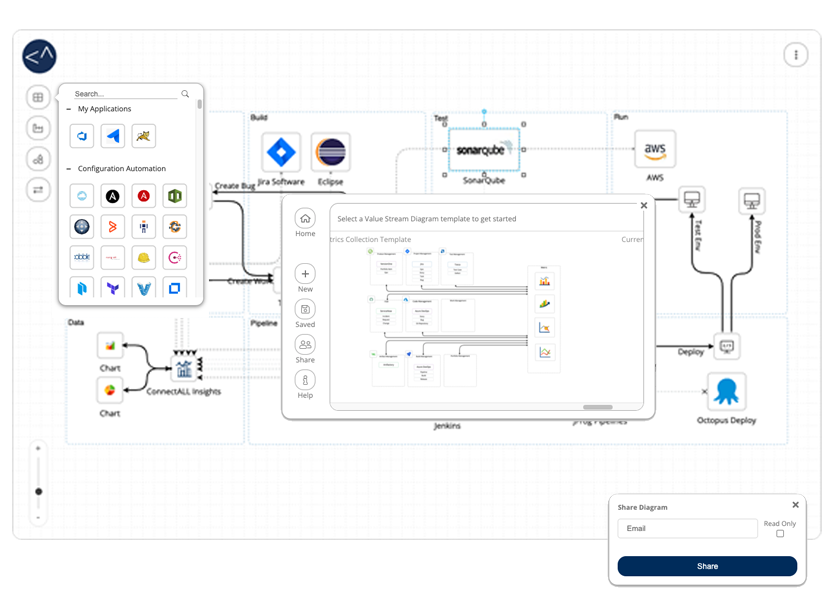
Task: Click the 'Create Bug' connector label
Action: click(x=235, y=186)
